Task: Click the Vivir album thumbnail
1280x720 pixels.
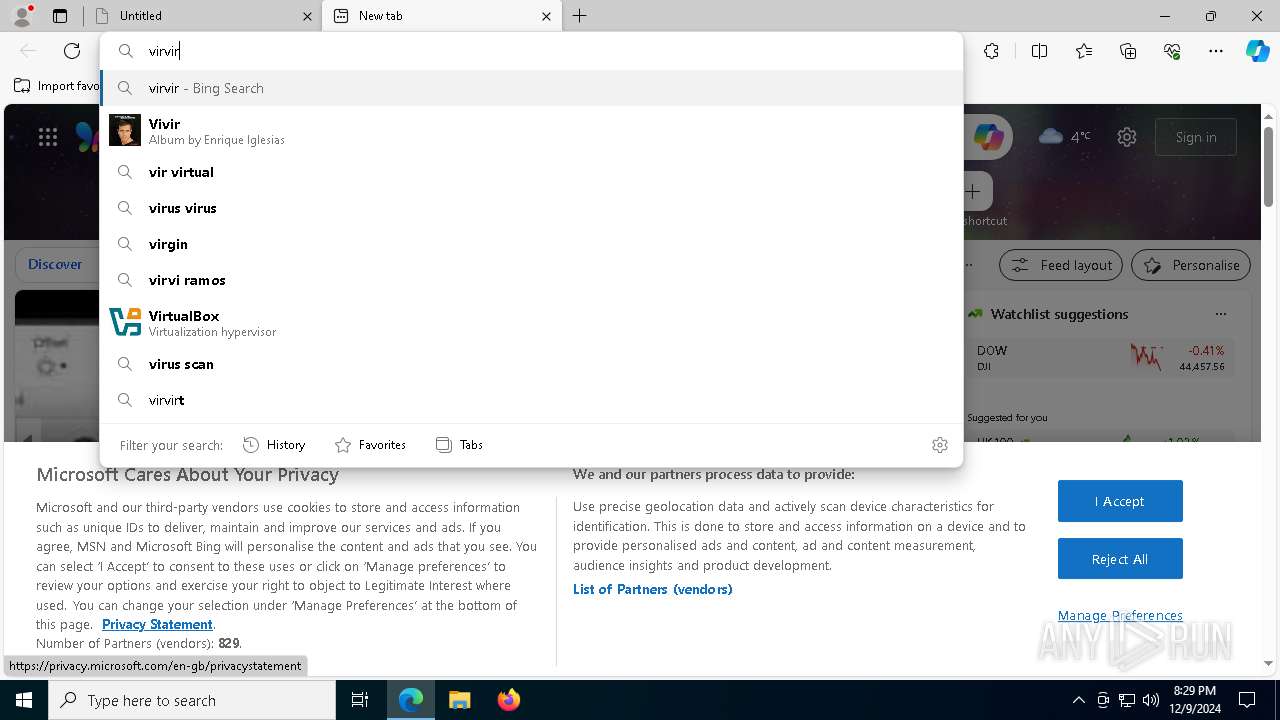Action: pos(125,130)
